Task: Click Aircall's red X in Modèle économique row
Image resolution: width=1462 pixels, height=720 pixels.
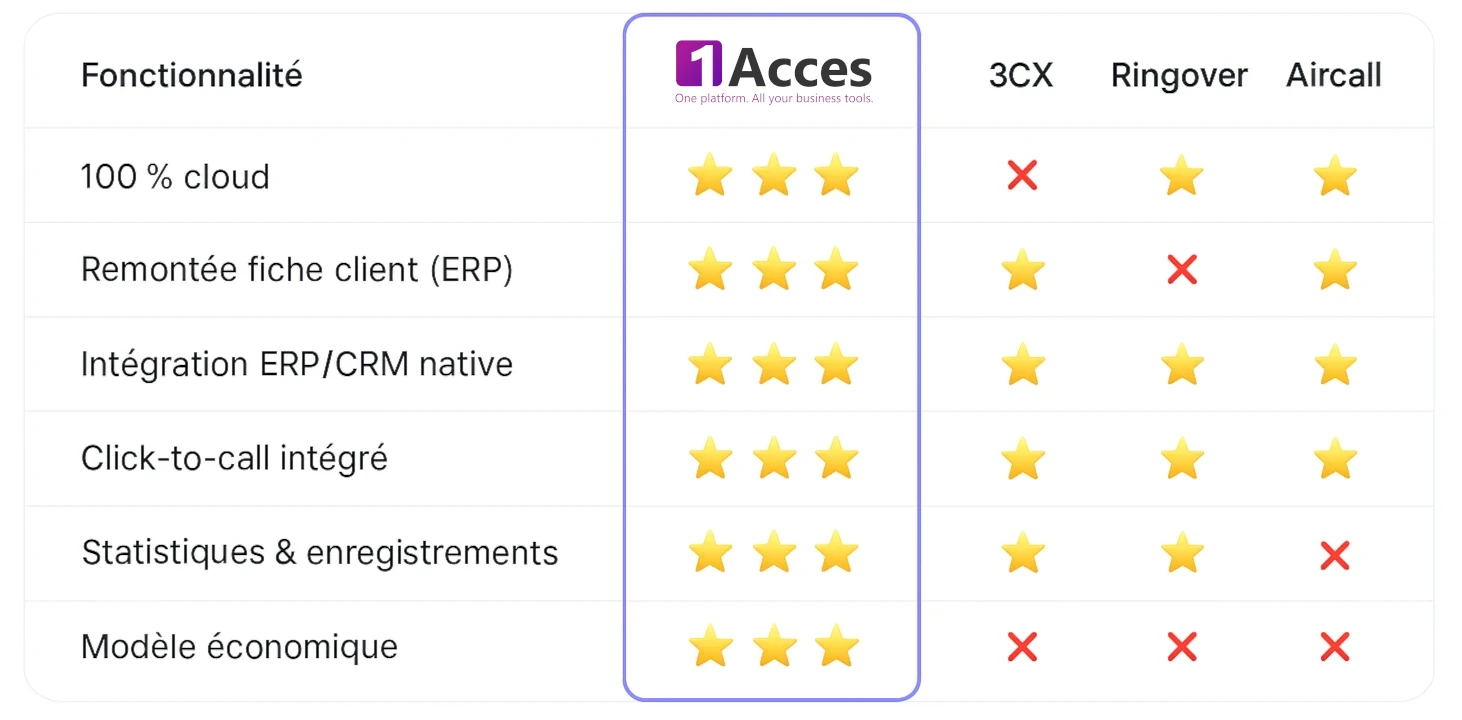Action: pyautogui.click(x=1334, y=647)
